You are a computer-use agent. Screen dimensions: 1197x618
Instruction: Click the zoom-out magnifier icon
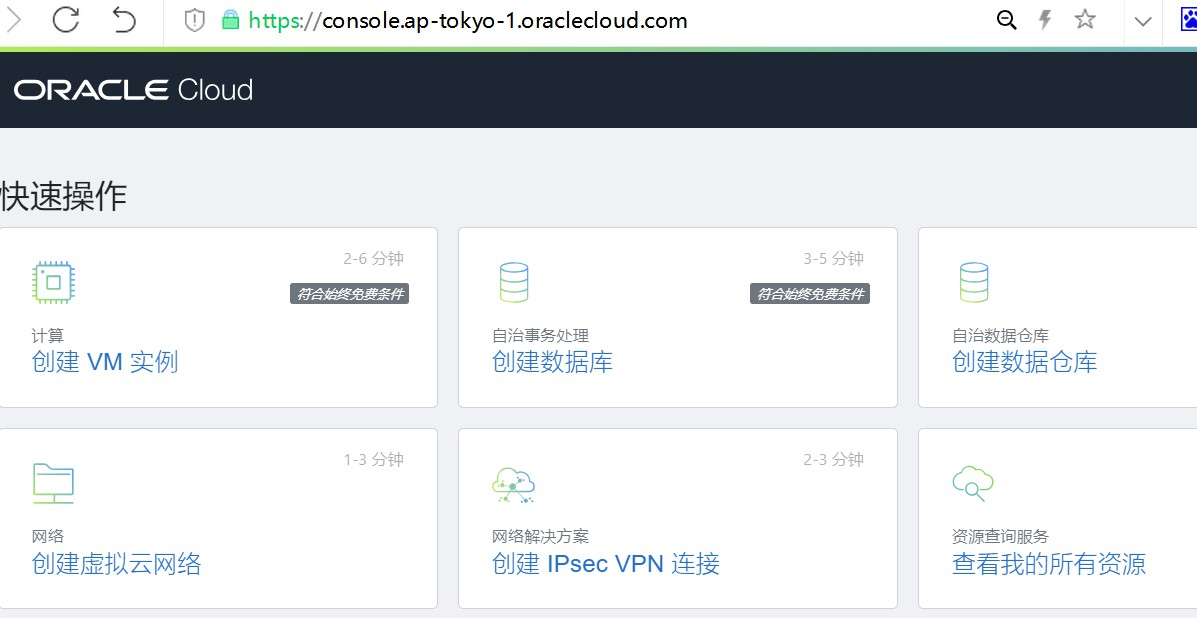pyautogui.click(x=1007, y=21)
